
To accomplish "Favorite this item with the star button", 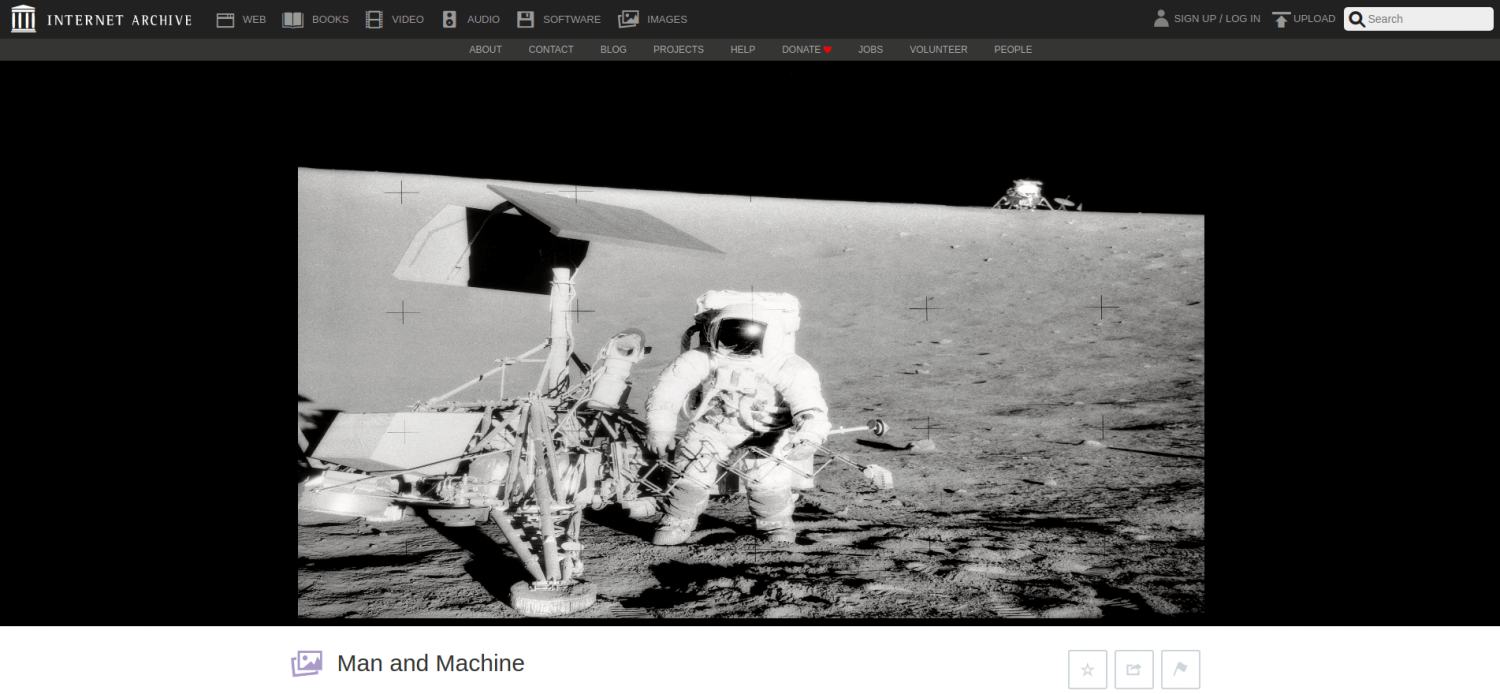I will click(x=1087, y=669).
